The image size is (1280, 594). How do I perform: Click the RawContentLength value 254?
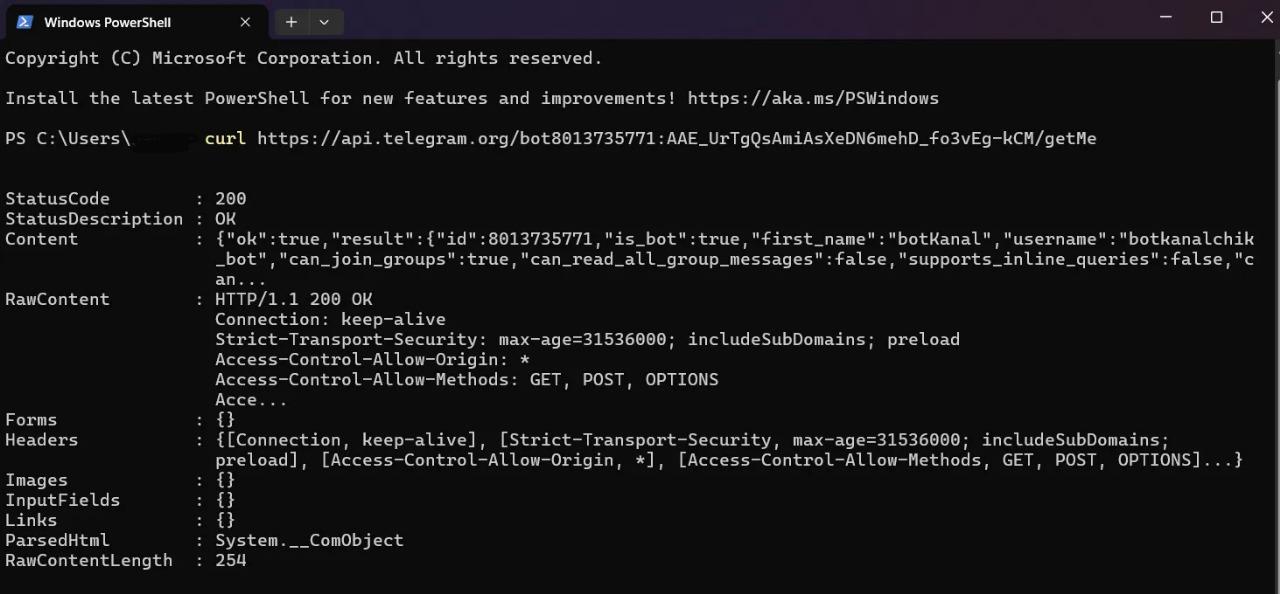tap(230, 560)
